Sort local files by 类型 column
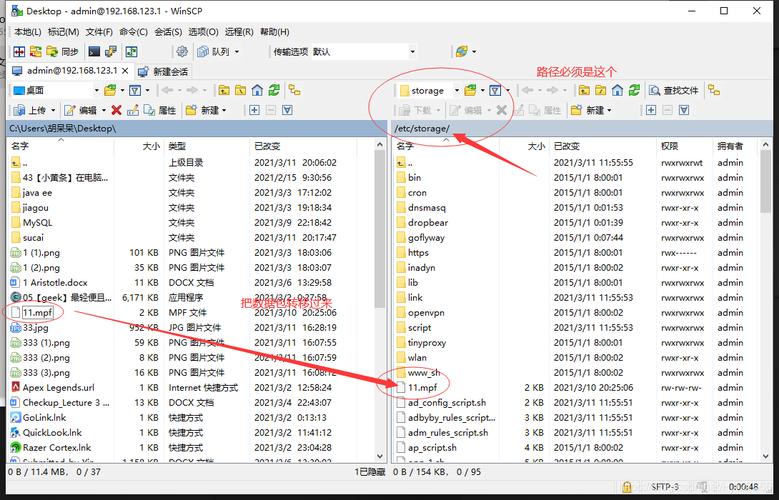This screenshot has height=500, width=779. click(206, 146)
